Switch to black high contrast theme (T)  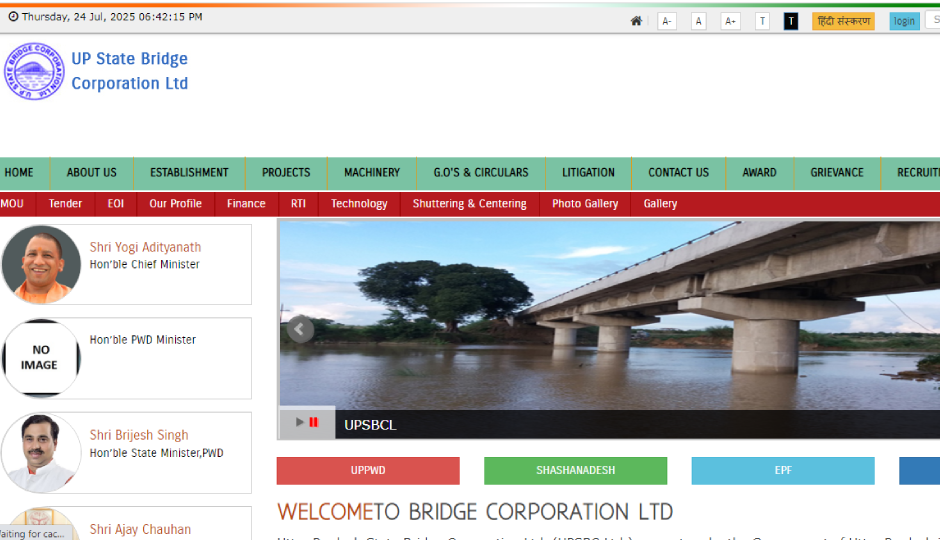click(x=791, y=21)
